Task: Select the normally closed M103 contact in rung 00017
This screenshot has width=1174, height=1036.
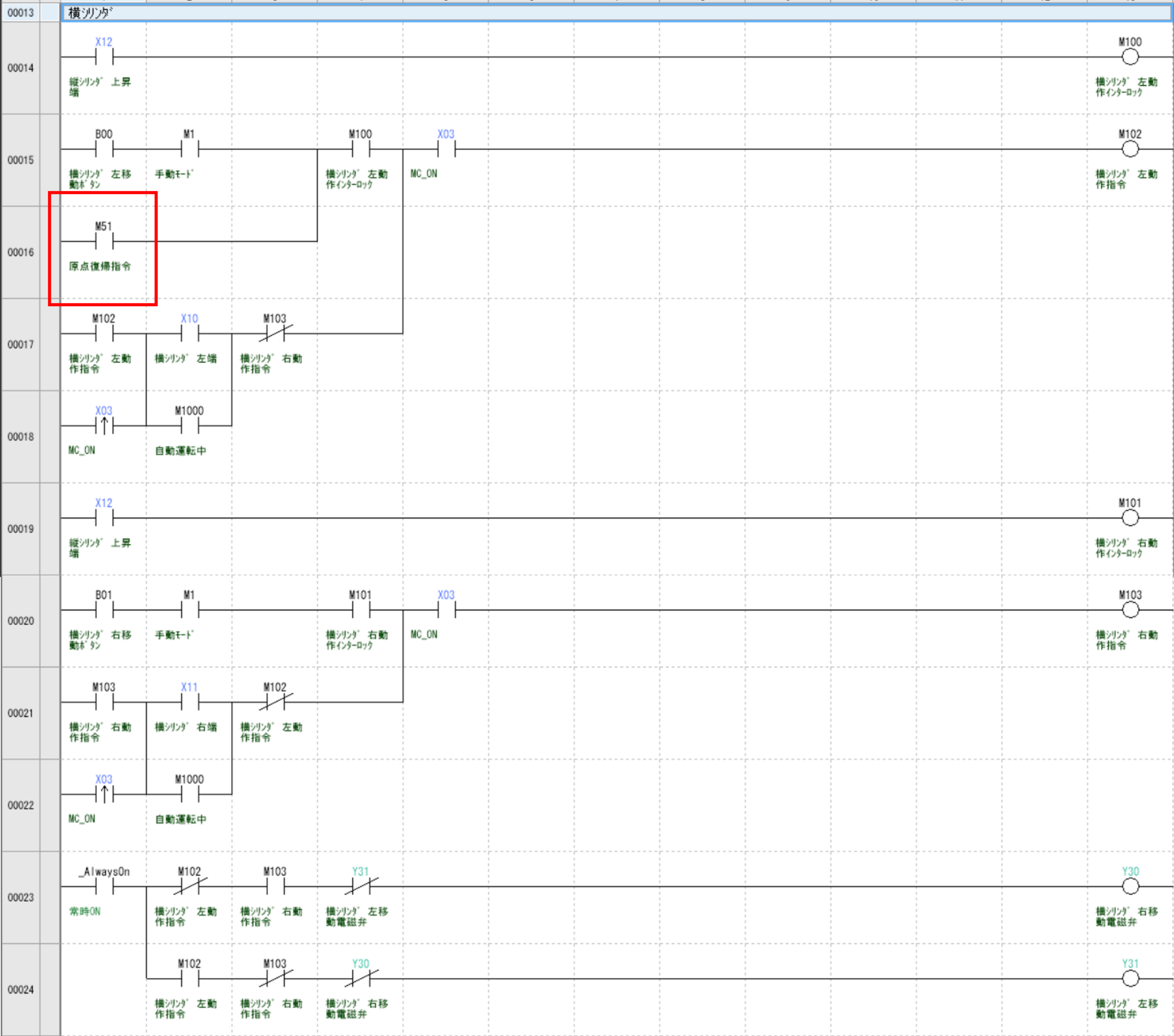Action: click(x=275, y=333)
